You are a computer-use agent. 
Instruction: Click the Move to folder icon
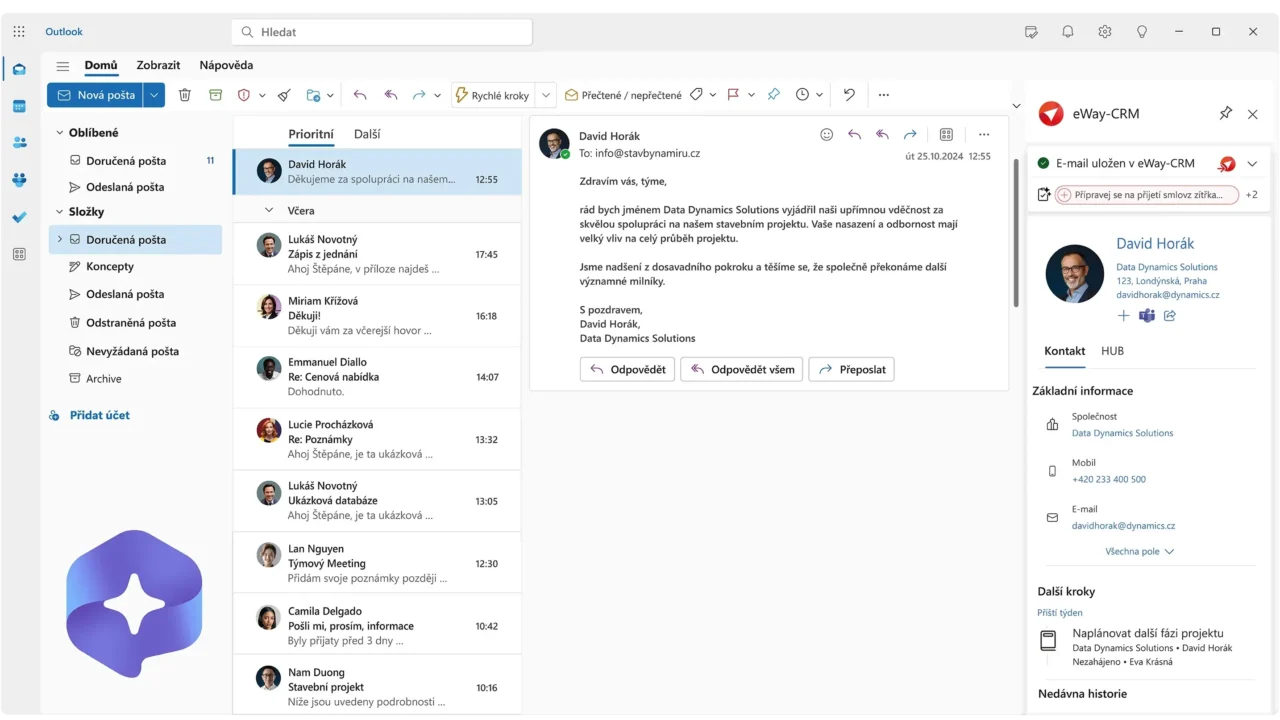pos(314,95)
